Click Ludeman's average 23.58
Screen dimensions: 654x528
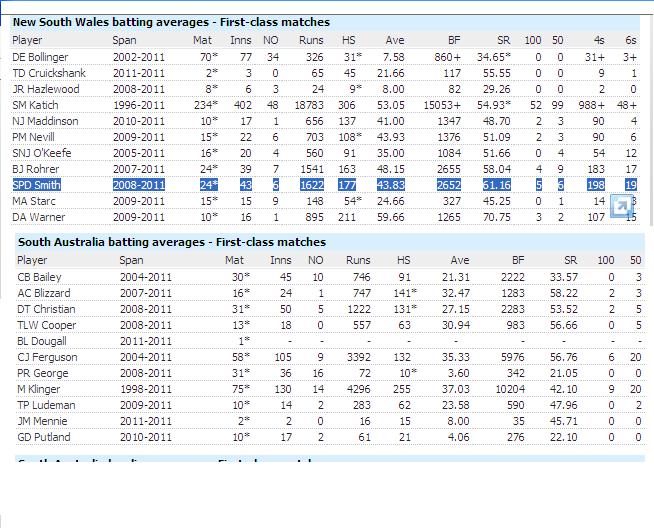[455, 405]
